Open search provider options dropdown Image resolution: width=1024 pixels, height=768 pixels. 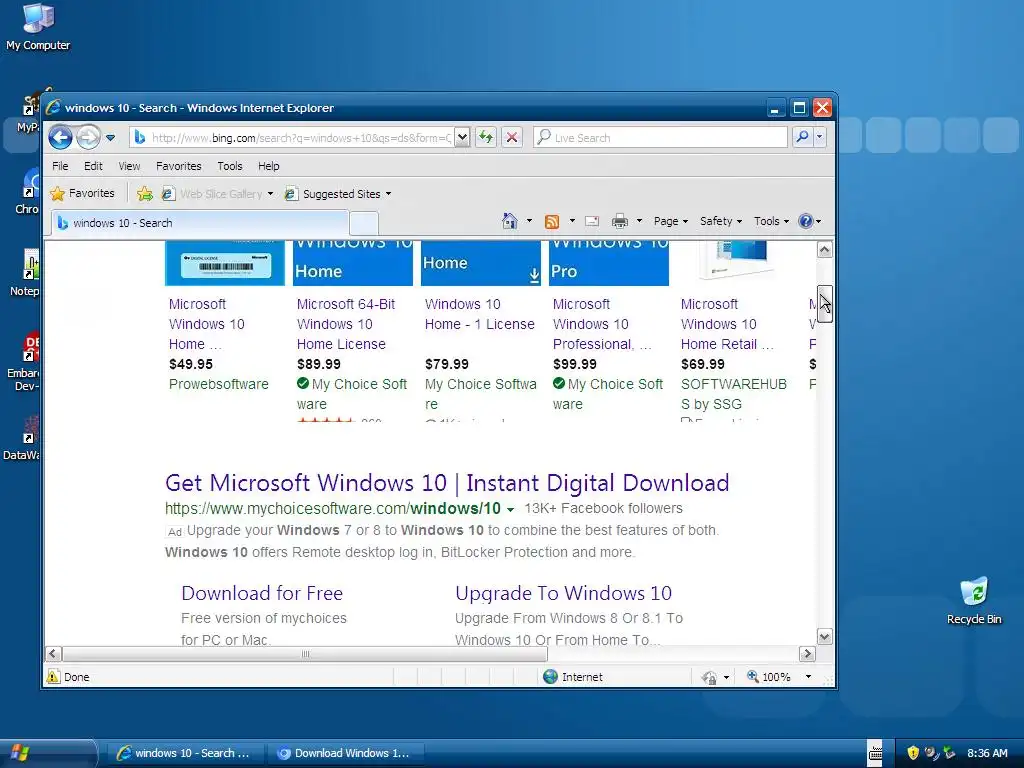click(x=819, y=137)
